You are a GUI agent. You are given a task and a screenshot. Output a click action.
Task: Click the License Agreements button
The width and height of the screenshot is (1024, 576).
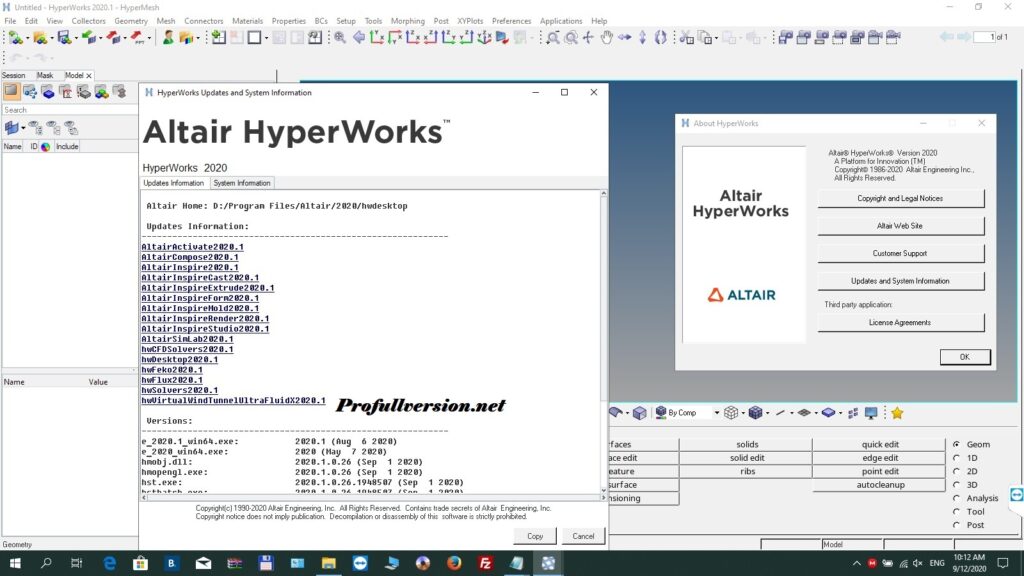click(x=900, y=322)
